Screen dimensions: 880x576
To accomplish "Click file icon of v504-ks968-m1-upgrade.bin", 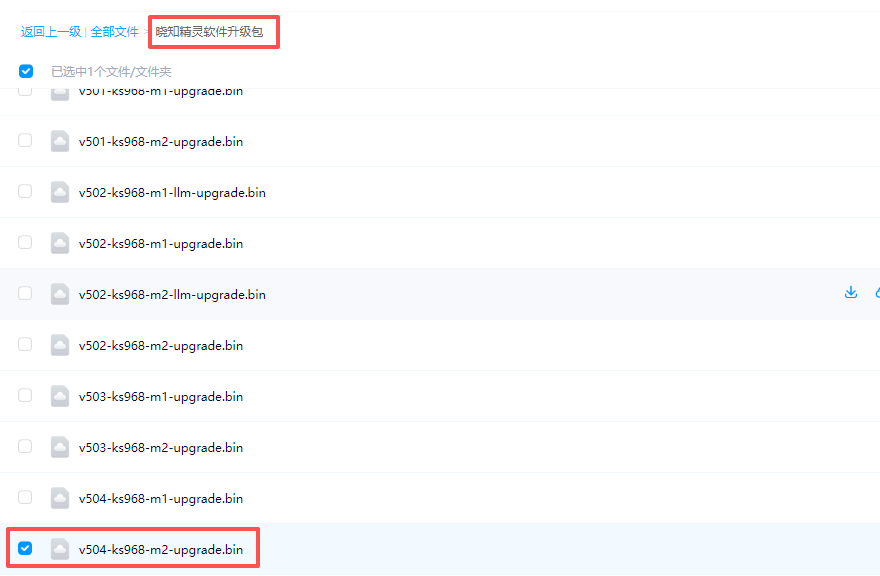I will pyautogui.click(x=60, y=498).
